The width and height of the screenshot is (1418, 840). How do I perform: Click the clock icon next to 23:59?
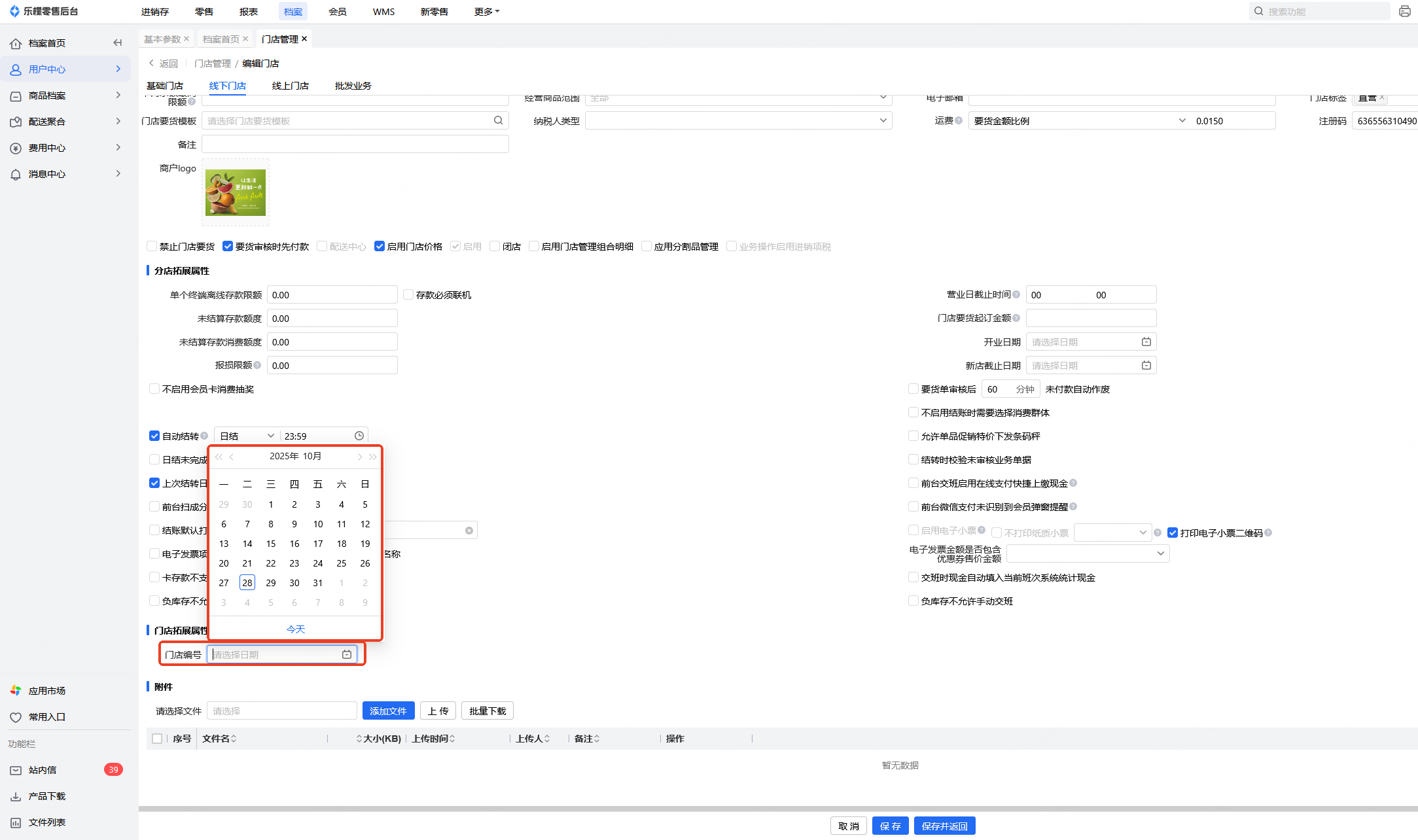click(359, 436)
